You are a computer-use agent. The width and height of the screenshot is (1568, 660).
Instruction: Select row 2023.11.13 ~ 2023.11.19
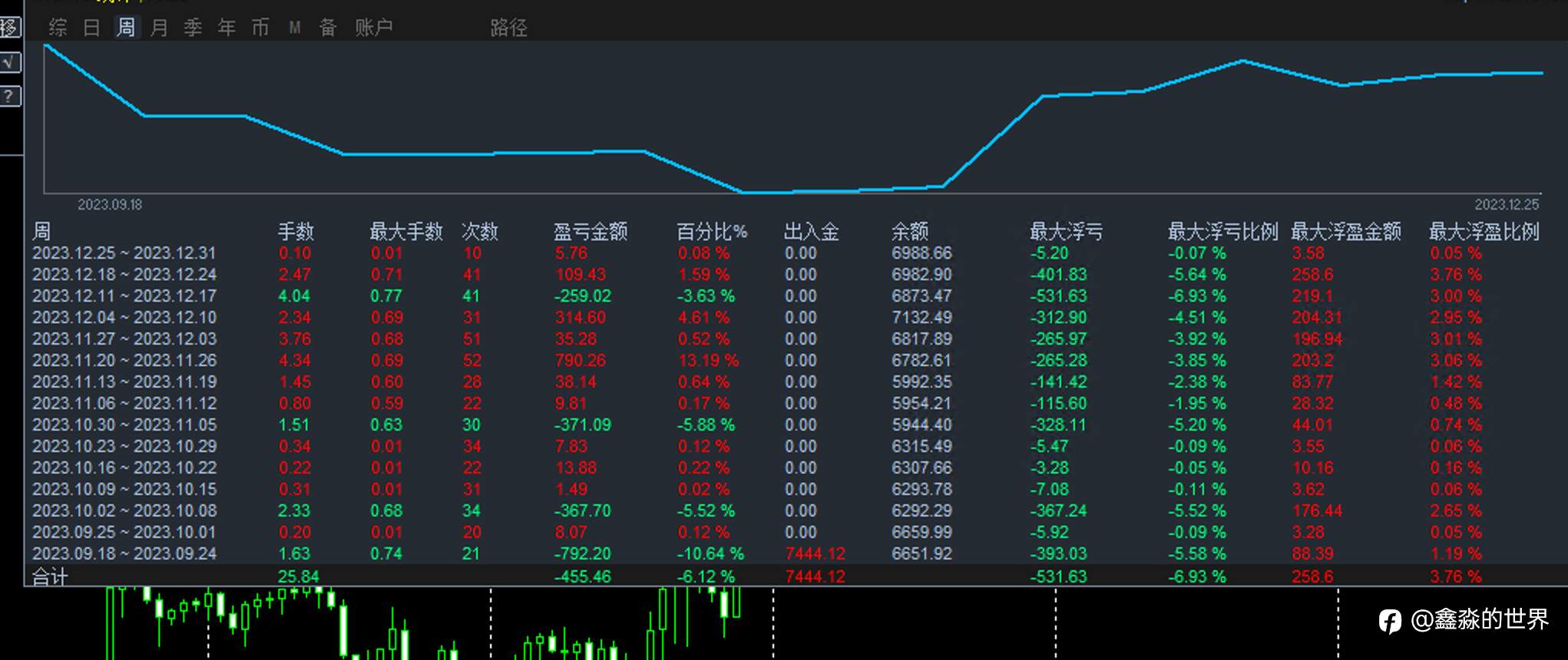click(796, 382)
